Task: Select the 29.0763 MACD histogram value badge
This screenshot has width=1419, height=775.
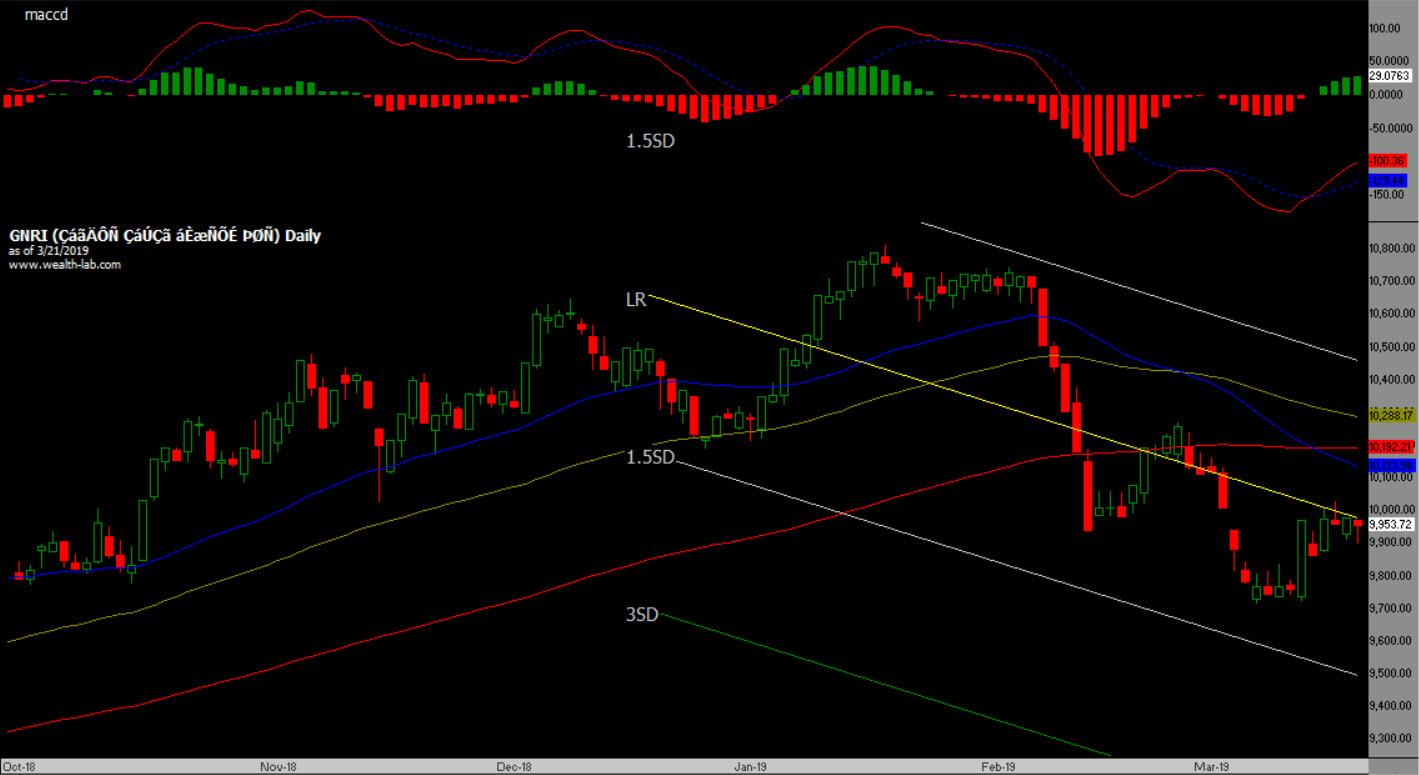Action: pos(1389,75)
